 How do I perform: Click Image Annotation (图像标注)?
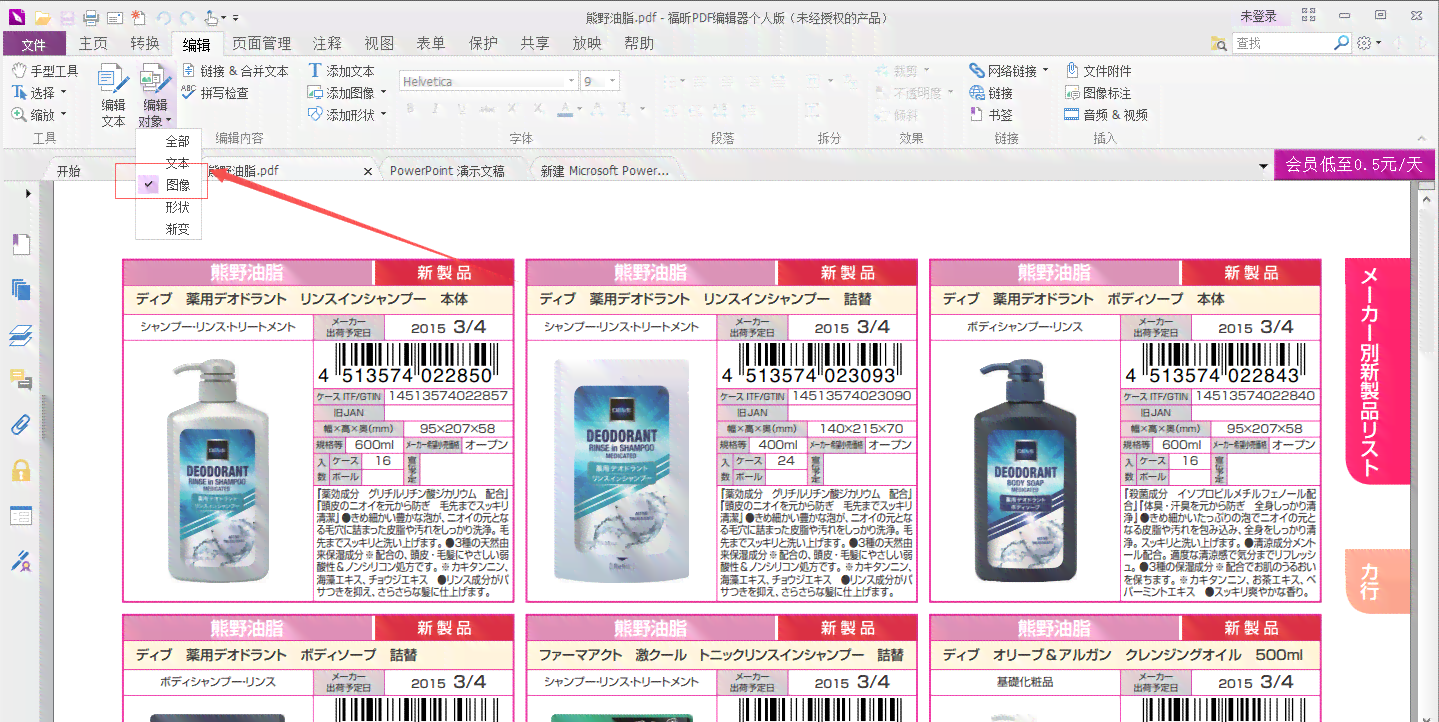click(1098, 93)
